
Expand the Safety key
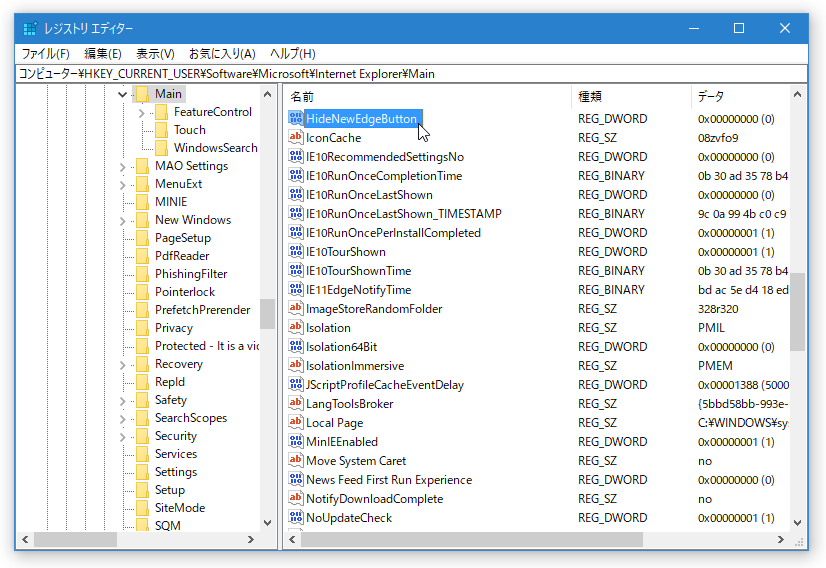pyautogui.click(x=122, y=400)
